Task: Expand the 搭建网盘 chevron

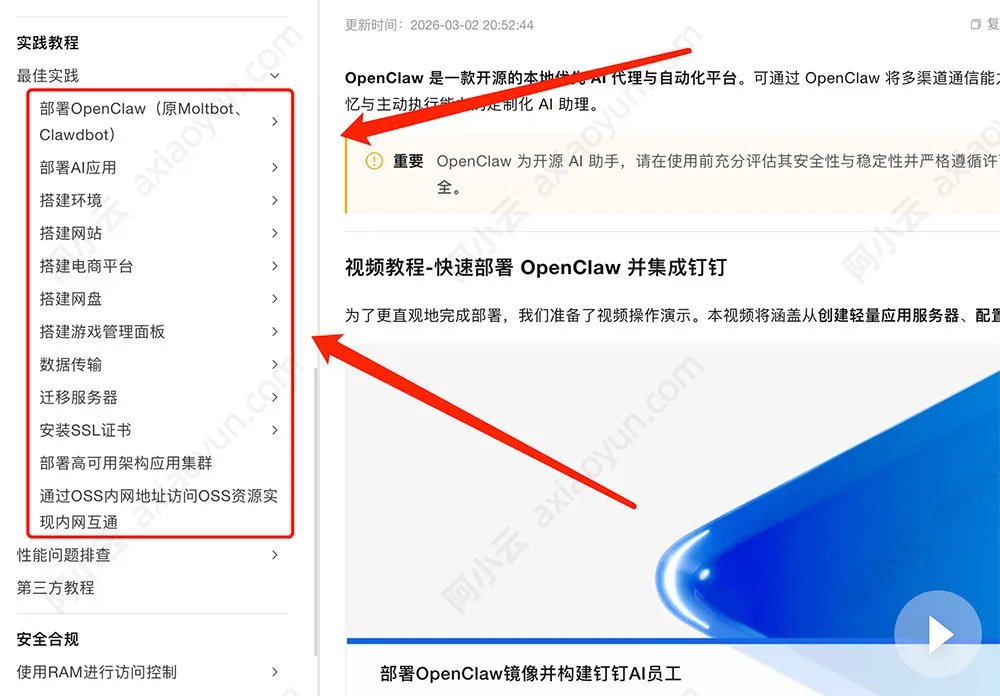Action: tap(275, 299)
